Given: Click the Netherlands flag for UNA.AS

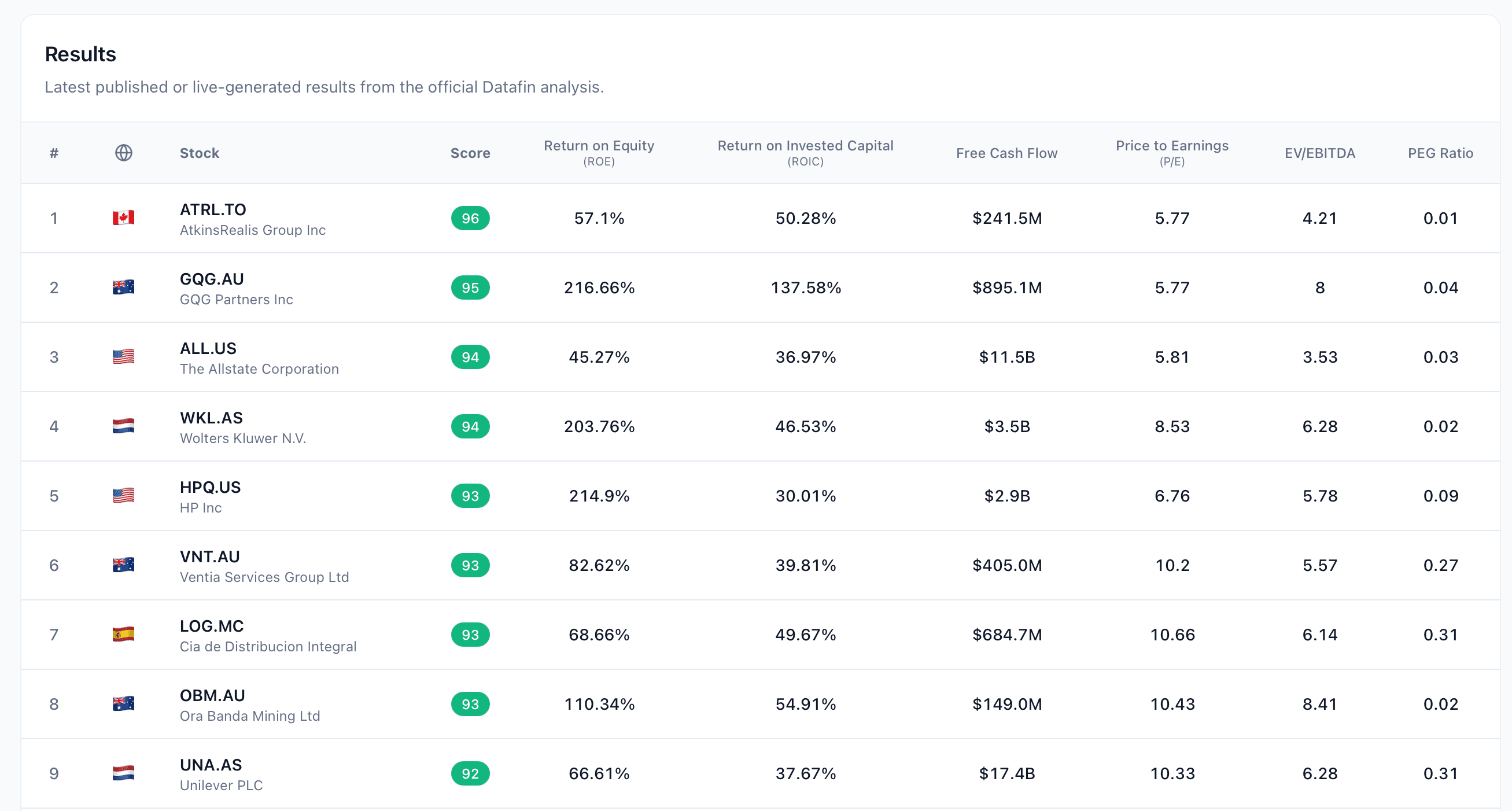Looking at the screenshot, I should tap(123, 773).
